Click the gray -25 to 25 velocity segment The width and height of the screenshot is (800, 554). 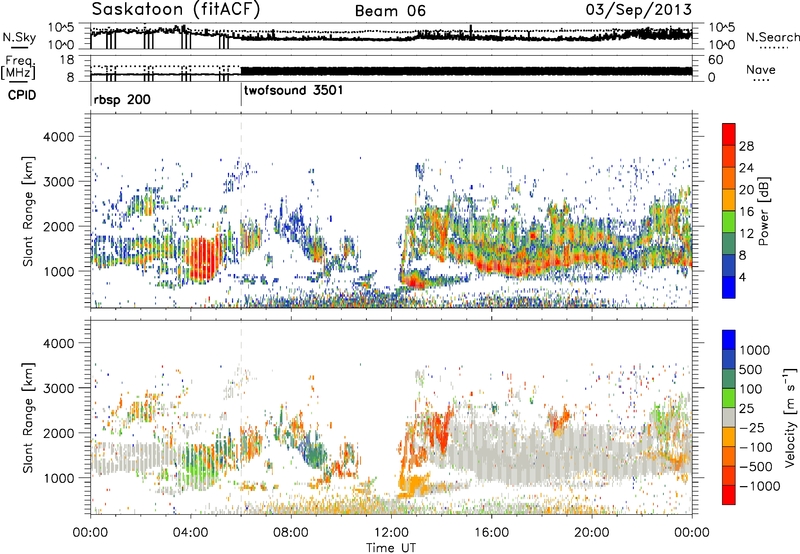click(729, 417)
